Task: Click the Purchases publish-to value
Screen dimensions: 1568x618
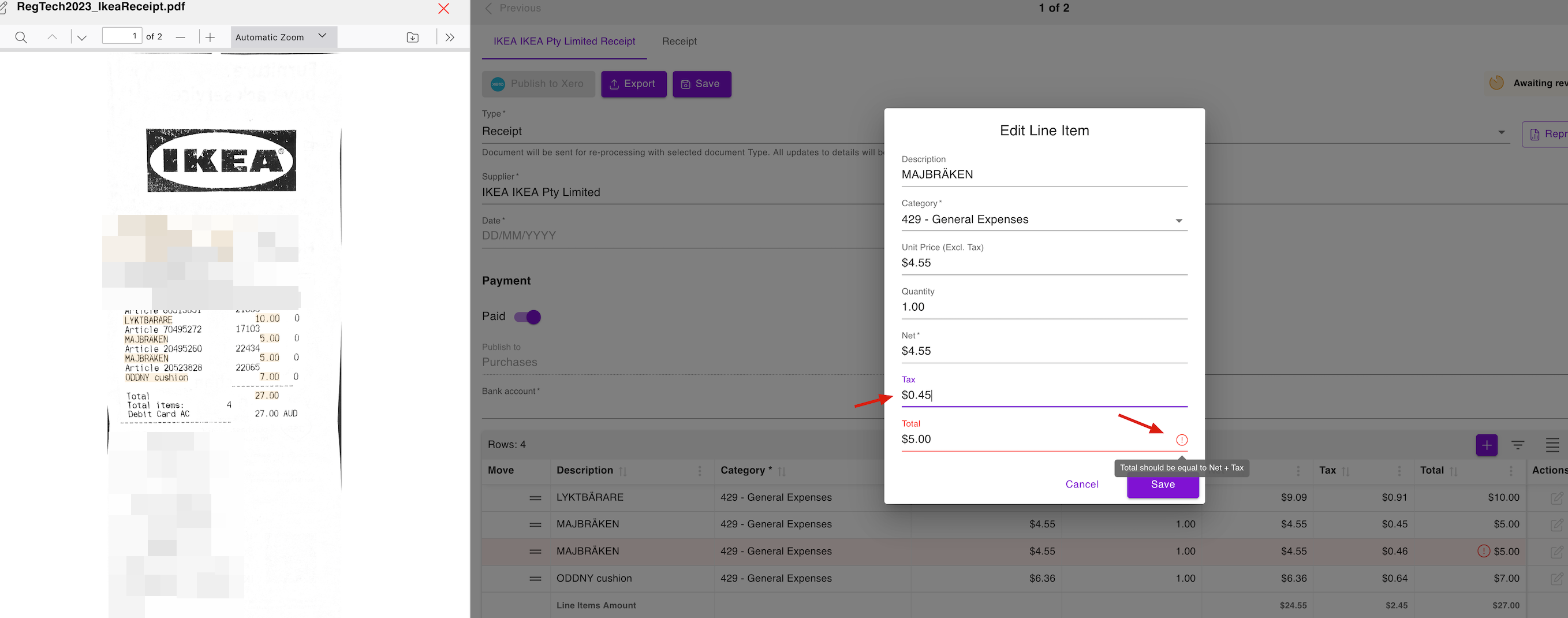Action: pos(509,362)
